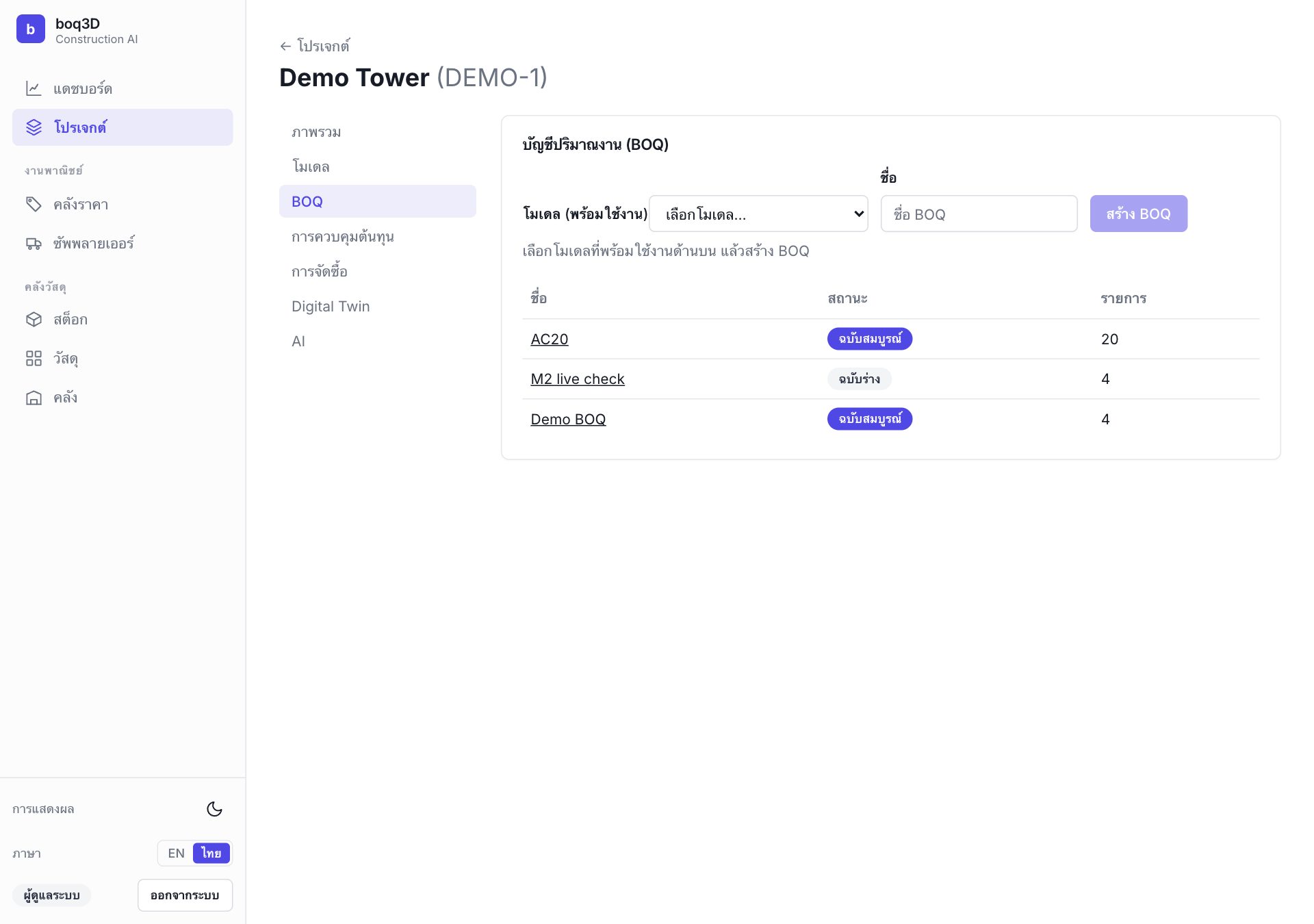
Task: Click the รายการ column header
Action: (x=1123, y=298)
